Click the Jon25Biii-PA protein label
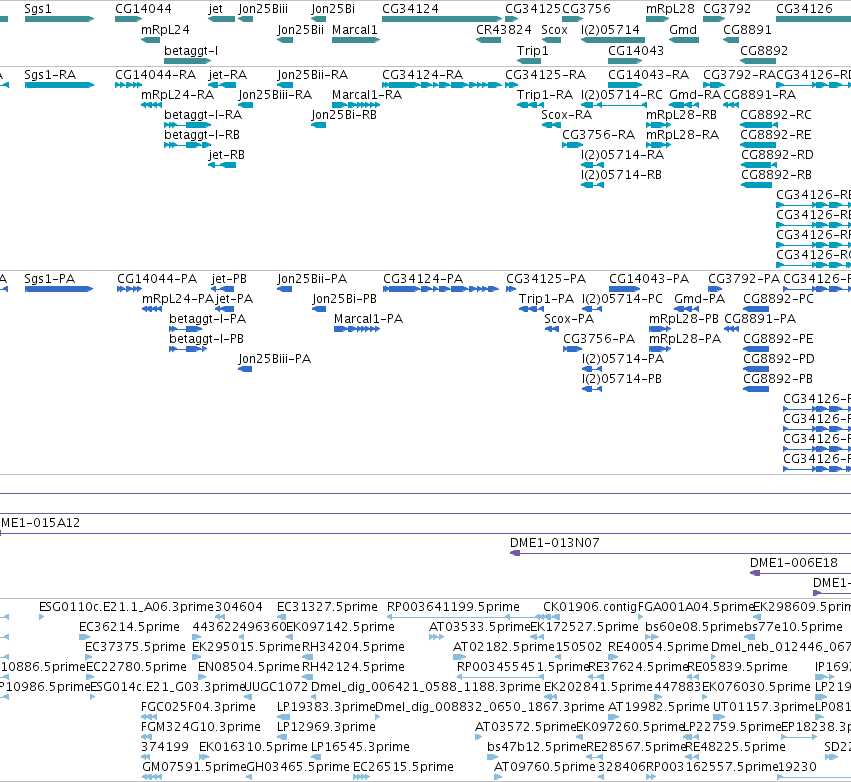Screen dimensions: 851x782 point(275,359)
